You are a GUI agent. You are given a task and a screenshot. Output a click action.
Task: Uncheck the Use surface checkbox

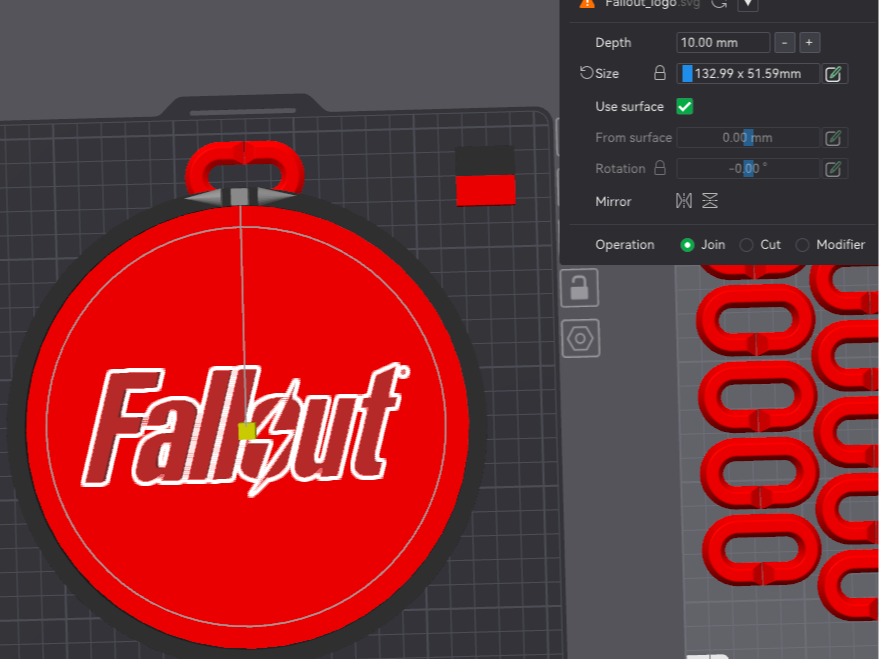pyautogui.click(x=684, y=106)
